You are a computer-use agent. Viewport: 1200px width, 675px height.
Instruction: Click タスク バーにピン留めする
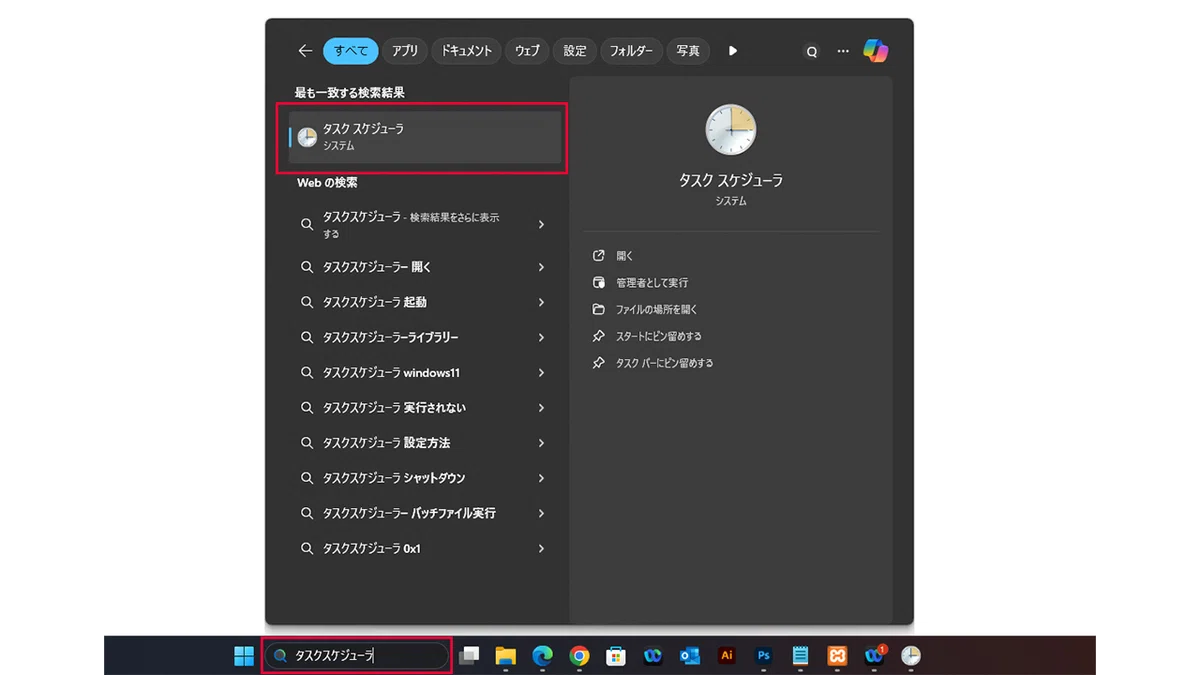[x=665, y=364]
